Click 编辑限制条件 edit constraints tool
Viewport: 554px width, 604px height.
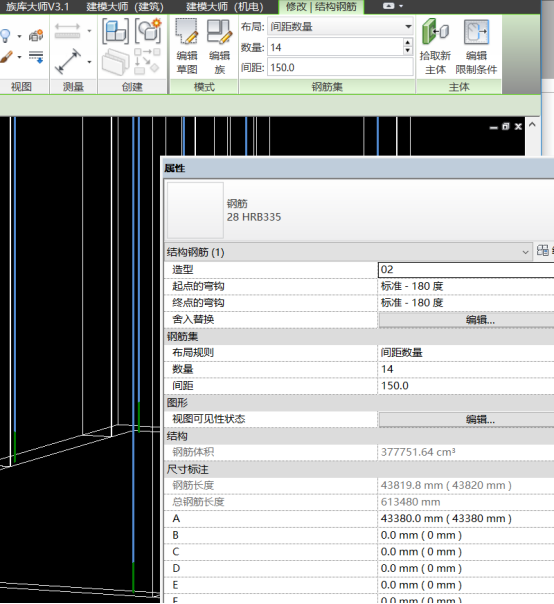(x=476, y=47)
